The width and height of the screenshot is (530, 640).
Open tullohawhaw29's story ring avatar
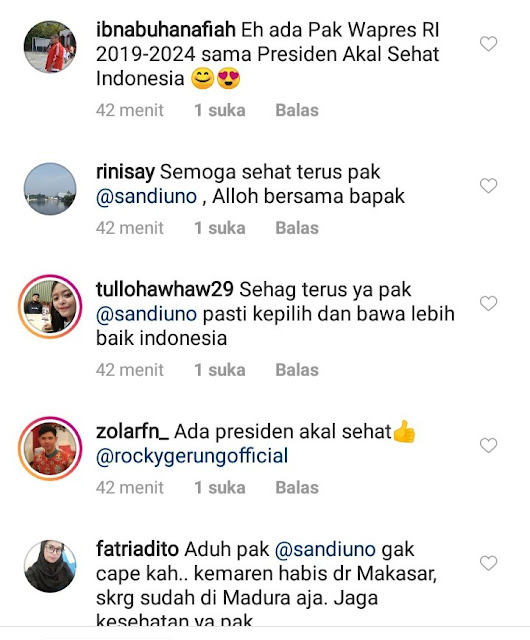click(50, 307)
